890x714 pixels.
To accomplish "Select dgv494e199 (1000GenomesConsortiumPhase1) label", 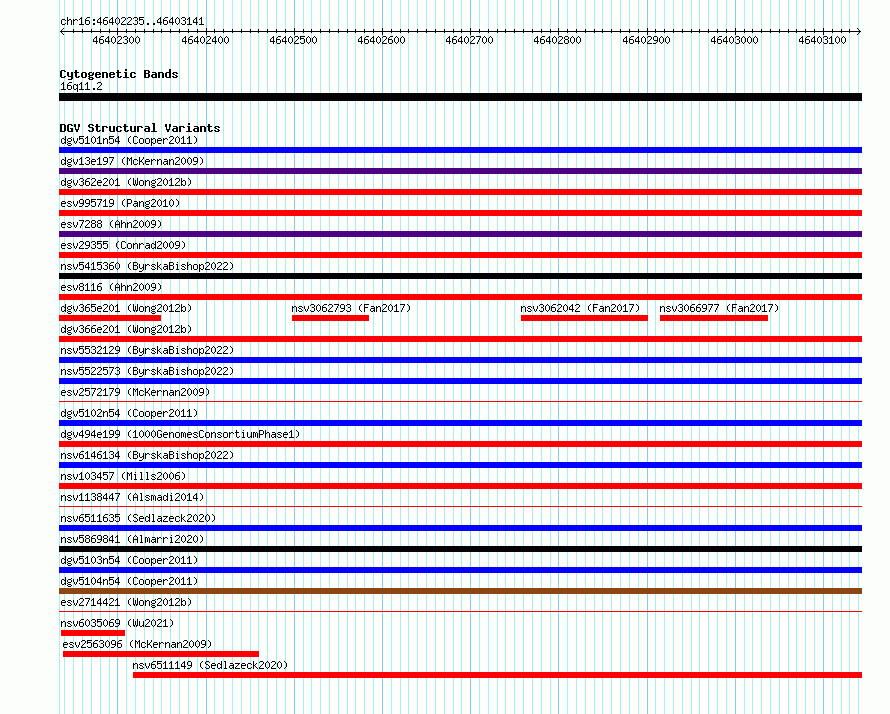I will (180, 434).
